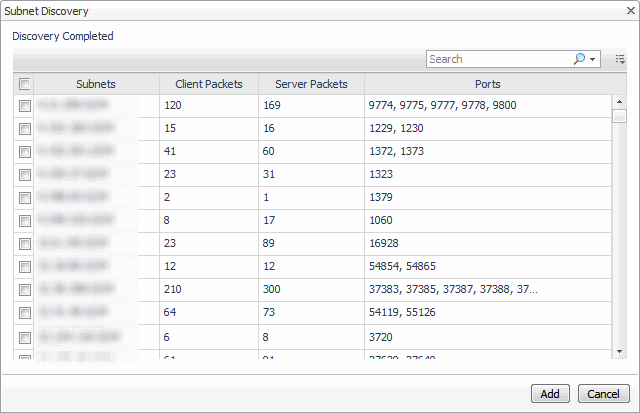This screenshot has height=413, width=640.
Task: Tick the checkbox for the port 16928 row
Action: coord(24,243)
